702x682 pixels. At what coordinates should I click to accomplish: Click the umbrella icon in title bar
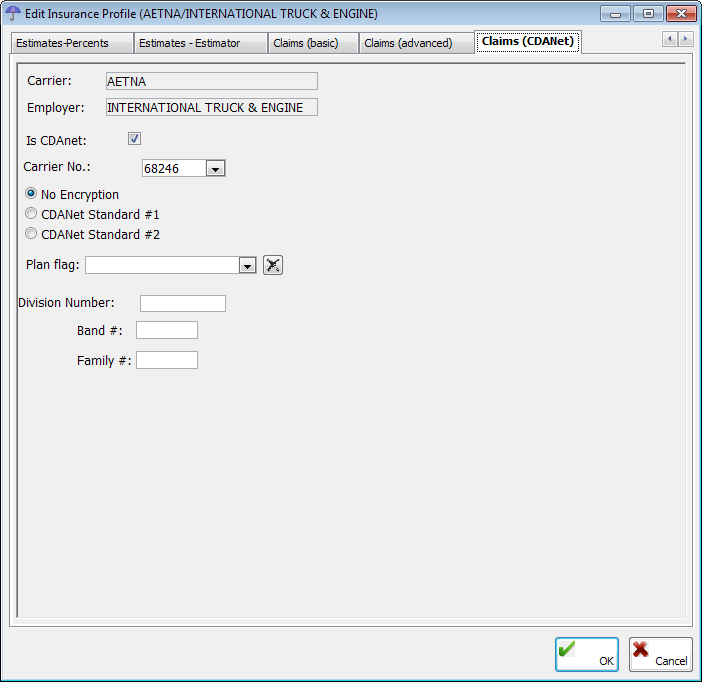14,13
